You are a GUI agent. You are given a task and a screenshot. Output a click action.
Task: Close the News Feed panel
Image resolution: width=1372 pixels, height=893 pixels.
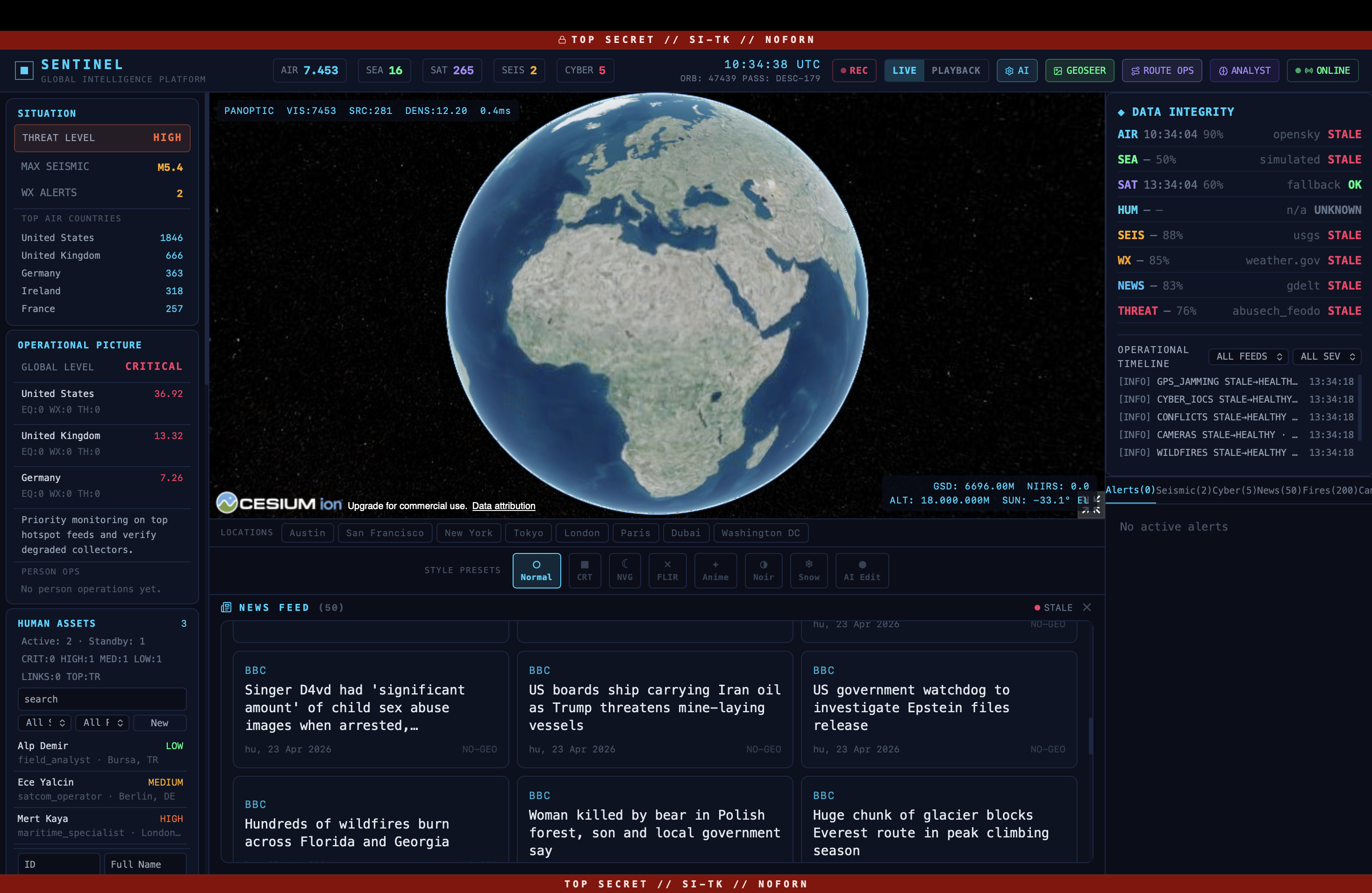1086,607
